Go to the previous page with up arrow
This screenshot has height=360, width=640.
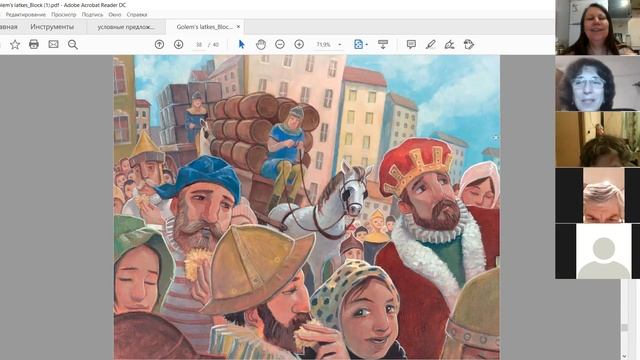pos(160,44)
